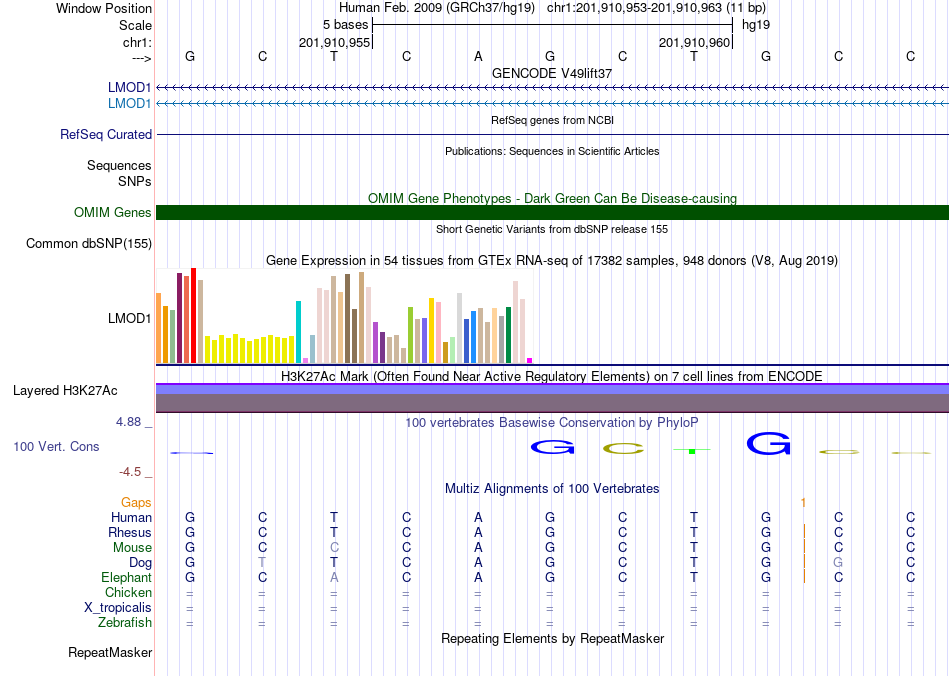Click the dark blue LMOD1 gene label

(129, 88)
